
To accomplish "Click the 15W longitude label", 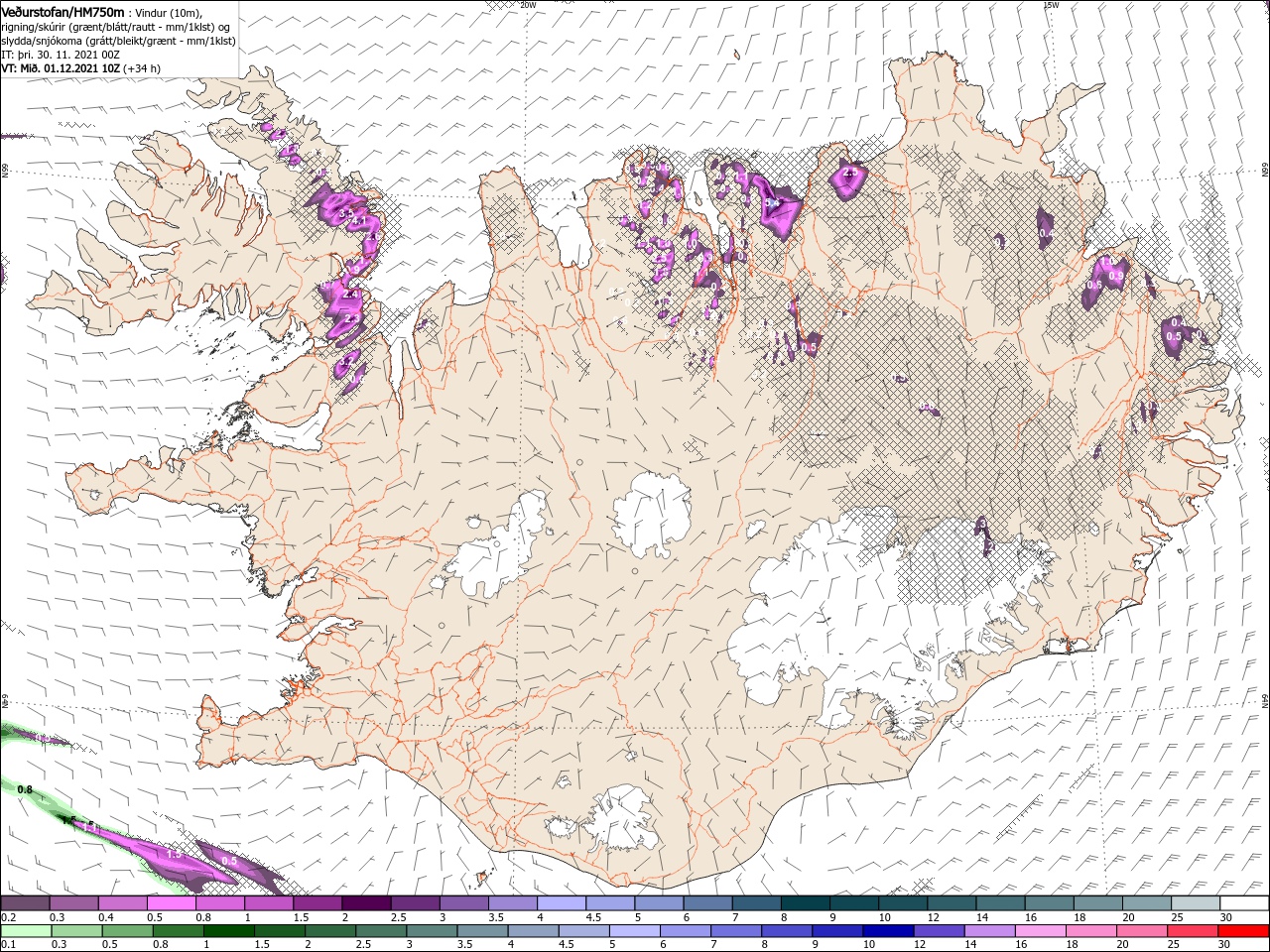I will 1051,4.
